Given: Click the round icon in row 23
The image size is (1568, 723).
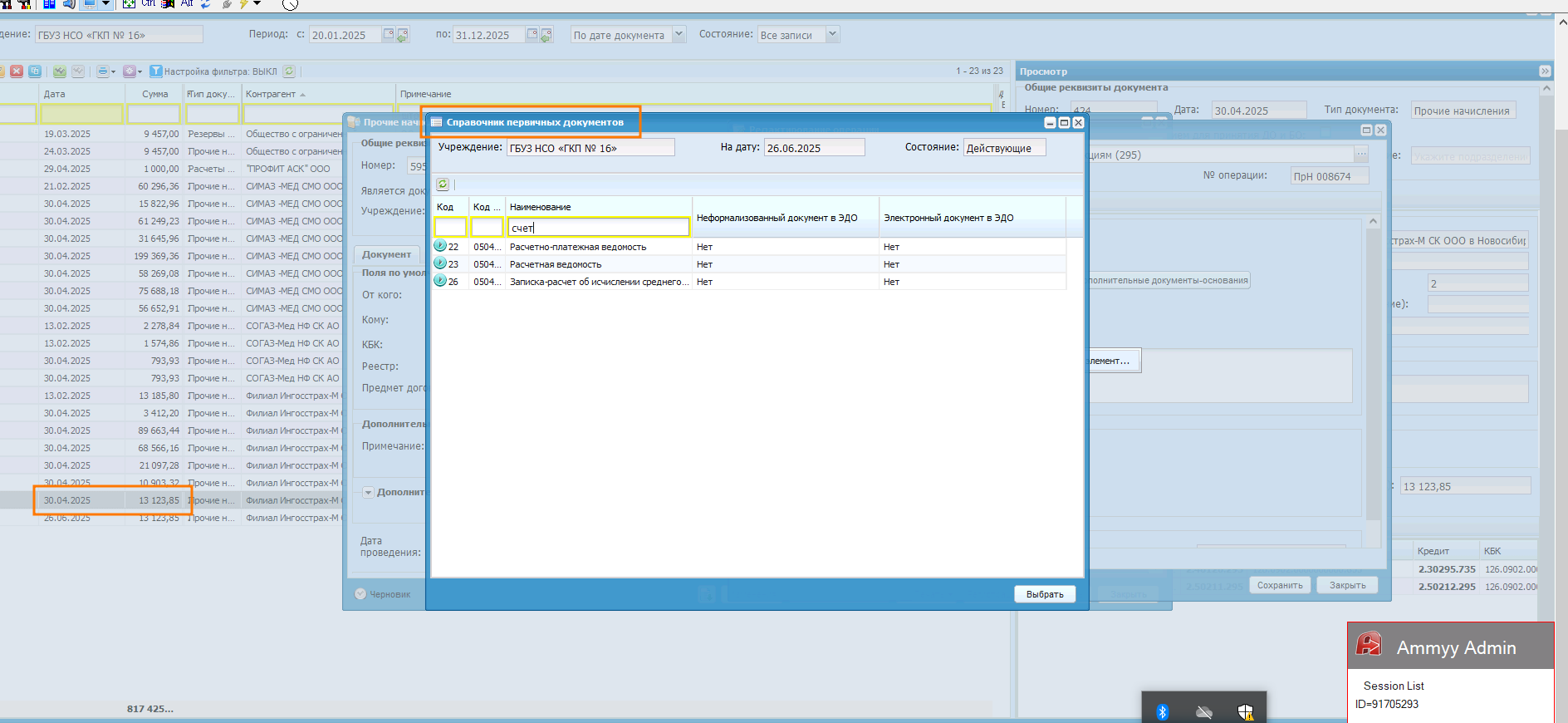Looking at the screenshot, I should point(440,263).
